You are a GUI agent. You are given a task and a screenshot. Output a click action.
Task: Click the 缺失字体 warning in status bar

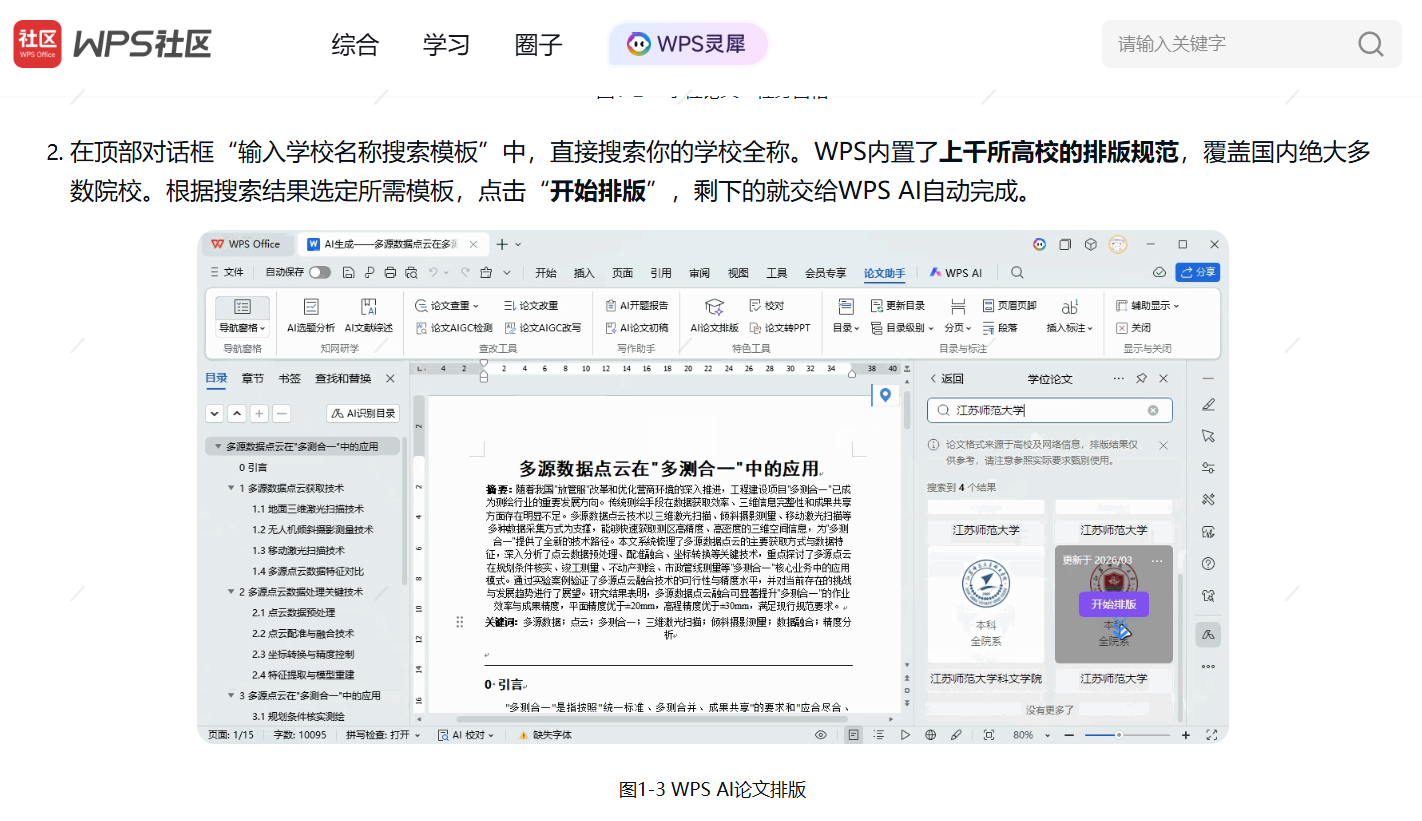pos(545,735)
